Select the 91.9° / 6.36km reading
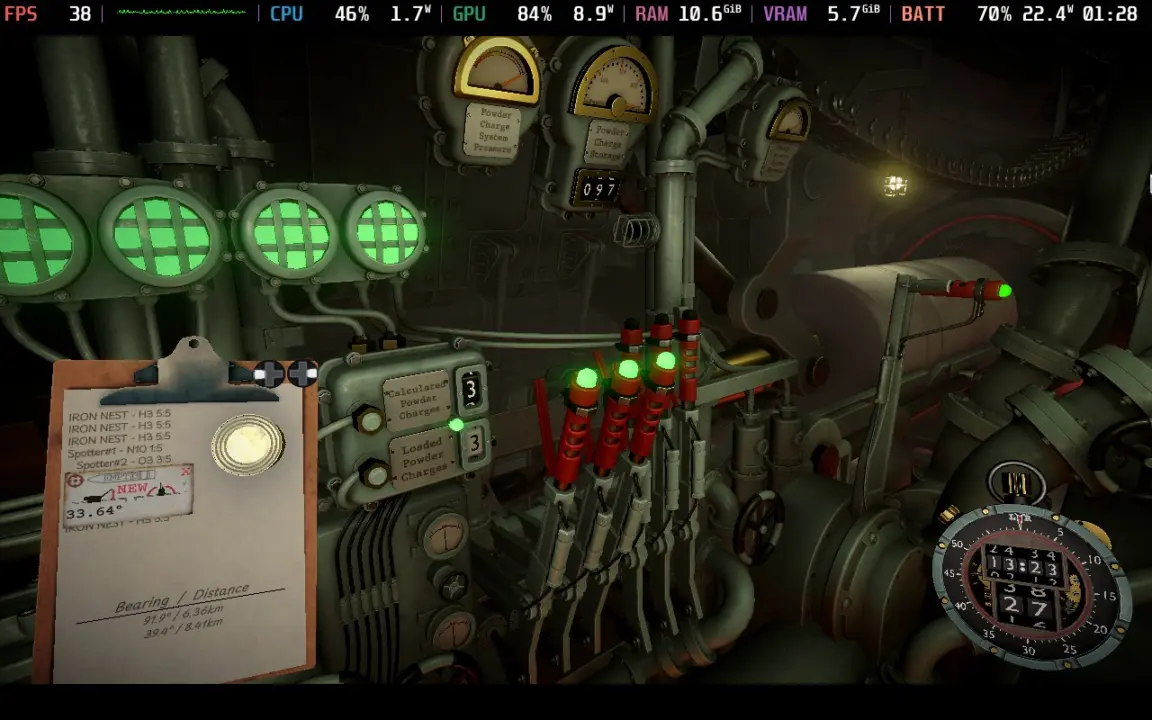 click(x=184, y=613)
